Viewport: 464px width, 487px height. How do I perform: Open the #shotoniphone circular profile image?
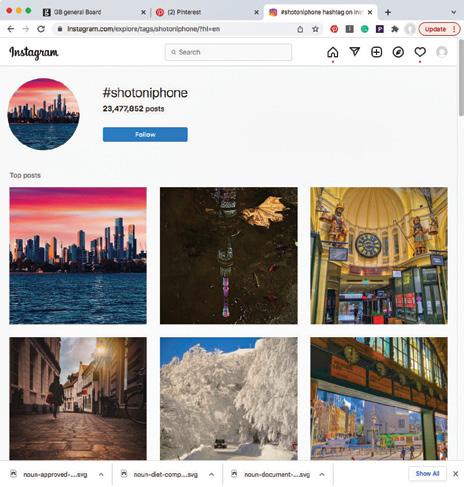tap(43, 114)
